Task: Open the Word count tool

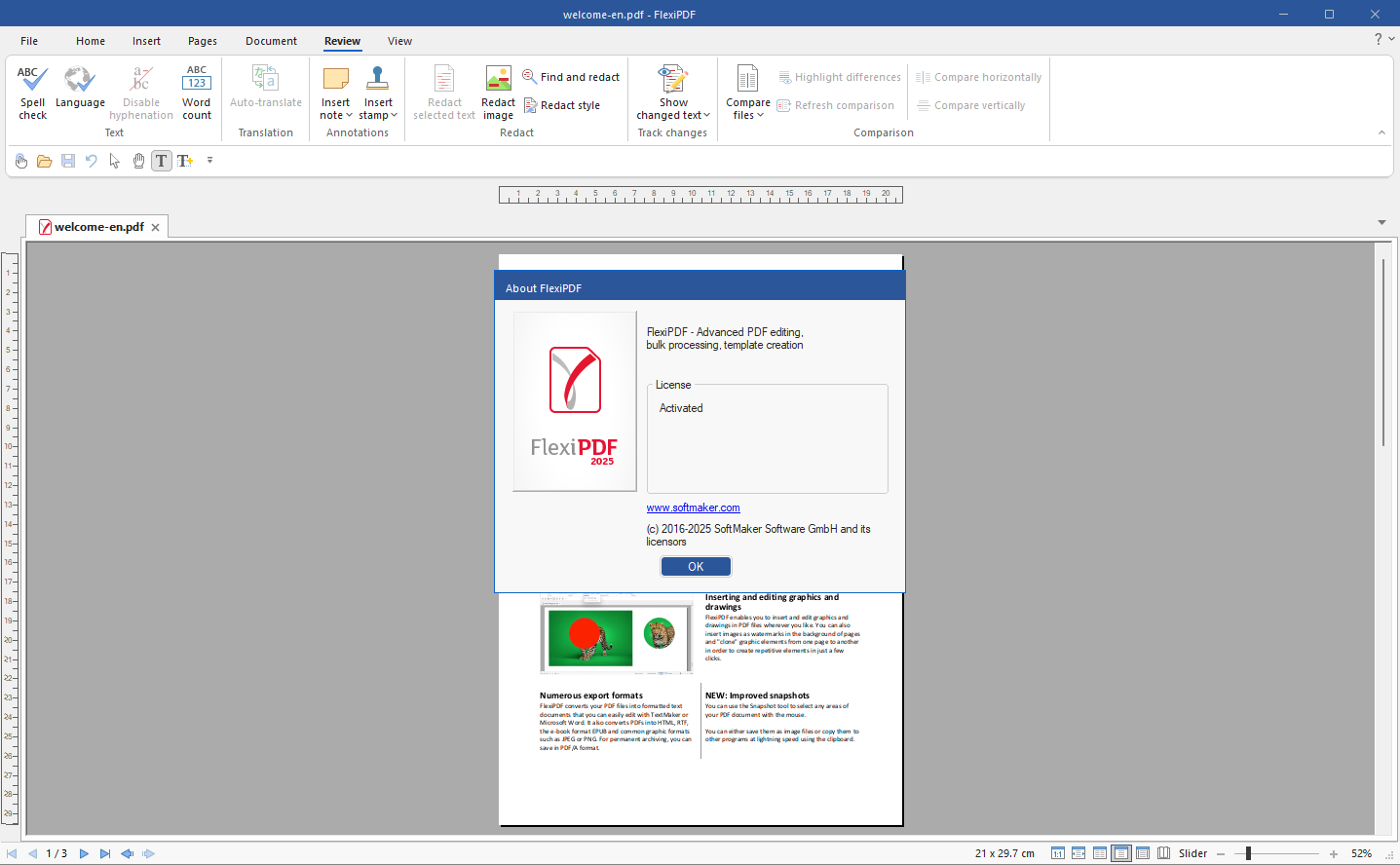Action: tap(197, 93)
